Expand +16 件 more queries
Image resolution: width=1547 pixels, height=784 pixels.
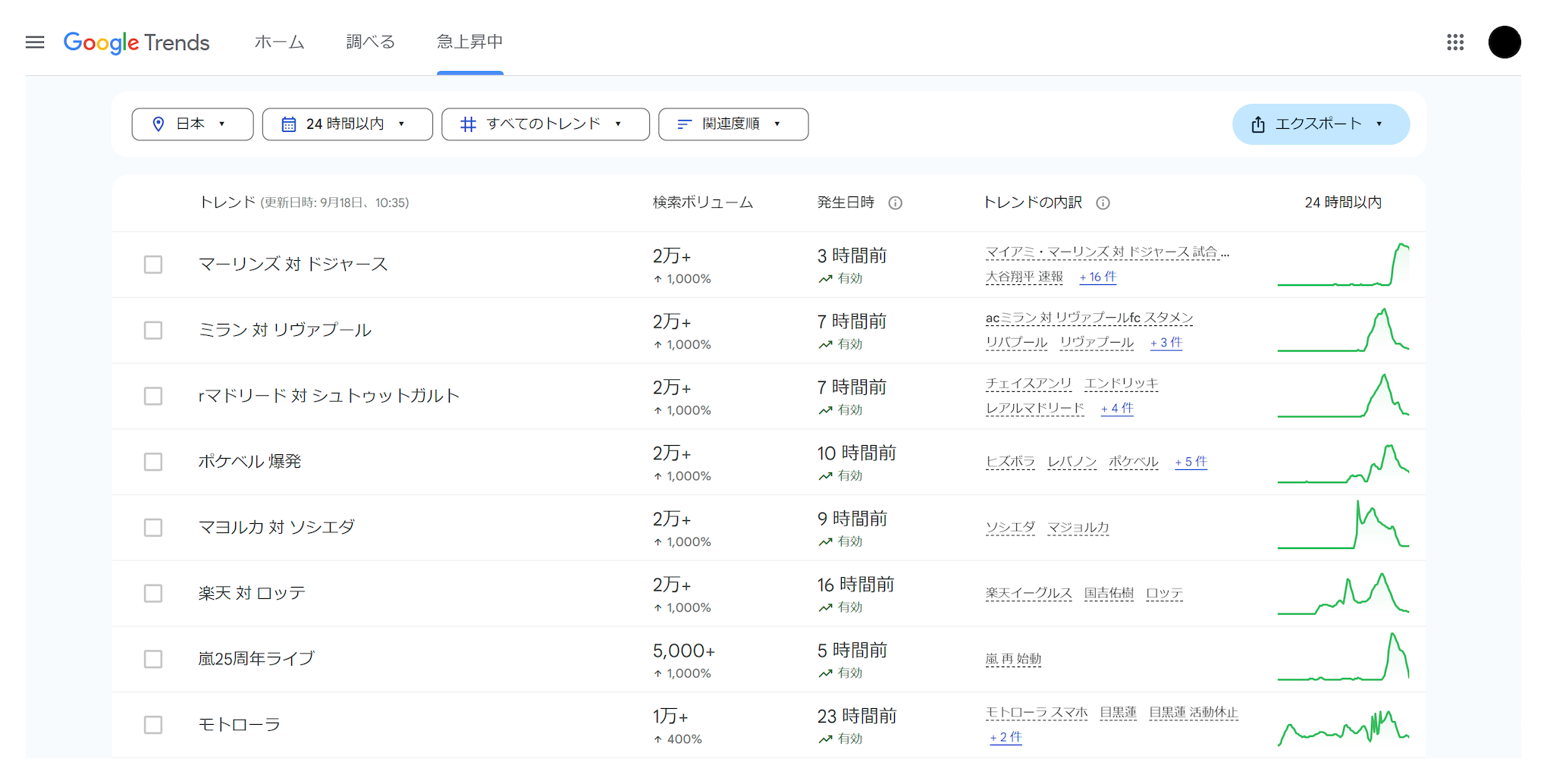[1098, 278]
